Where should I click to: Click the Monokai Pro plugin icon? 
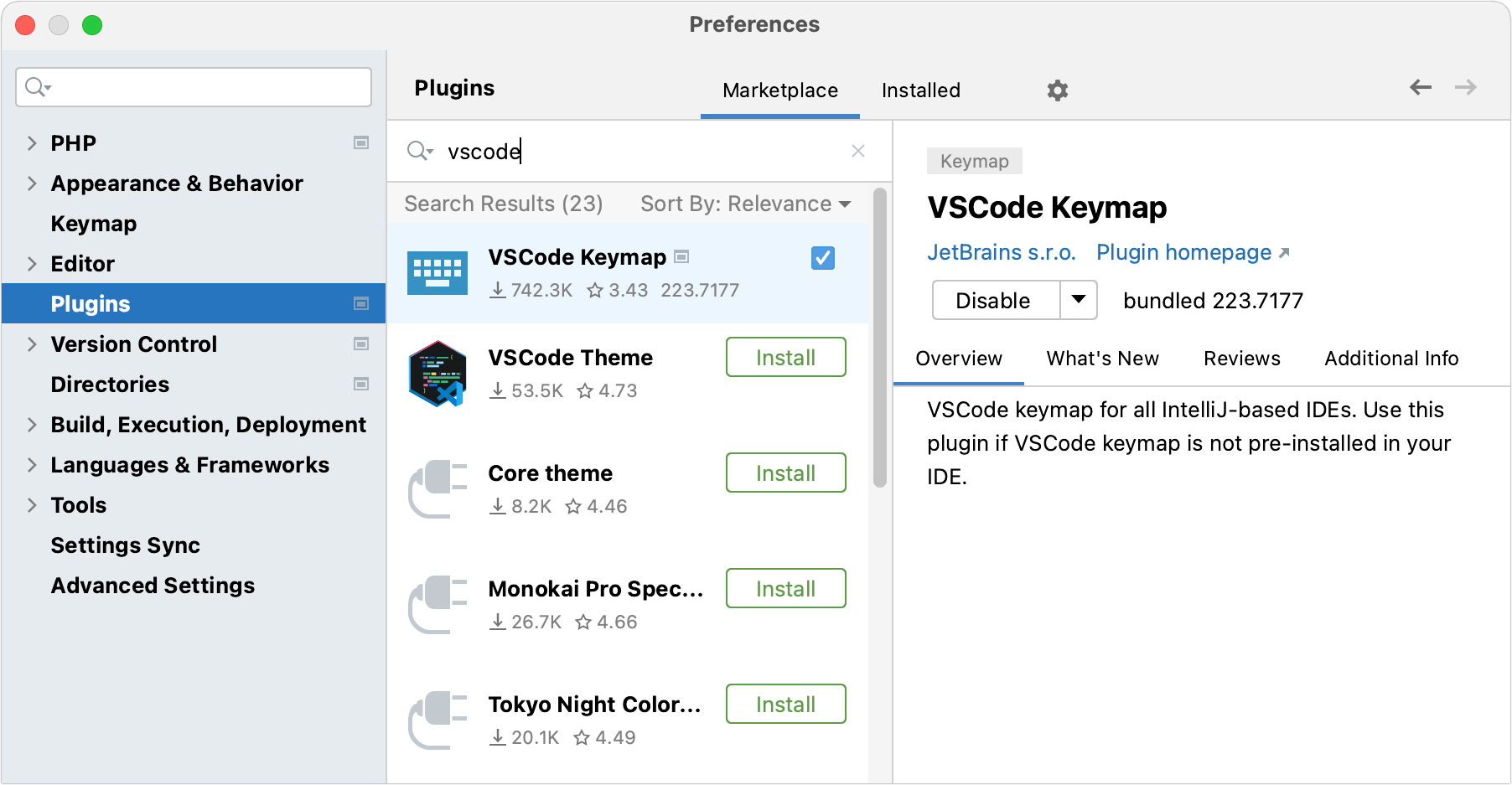click(437, 604)
